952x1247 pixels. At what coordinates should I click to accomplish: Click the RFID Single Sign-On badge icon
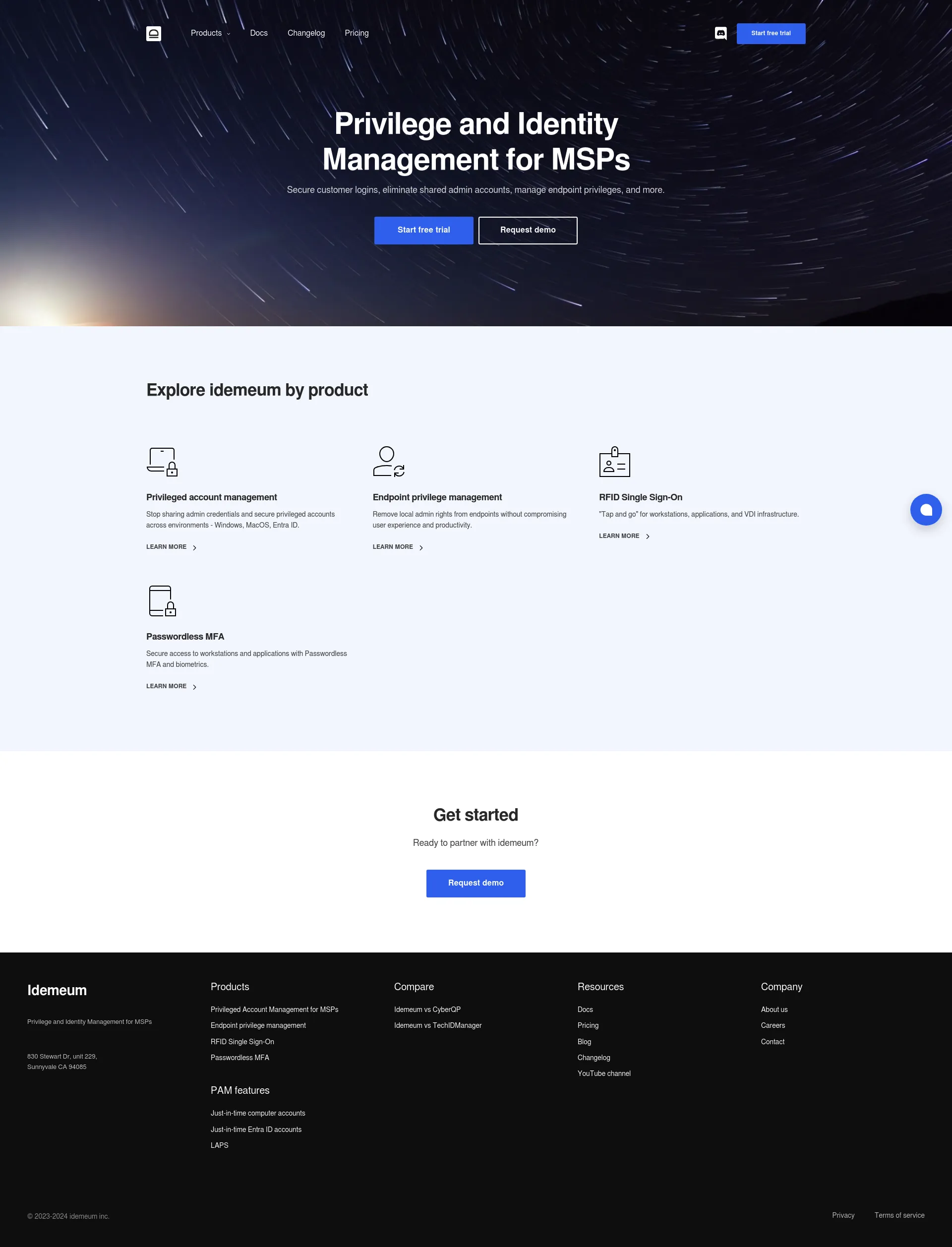(x=615, y=461)
